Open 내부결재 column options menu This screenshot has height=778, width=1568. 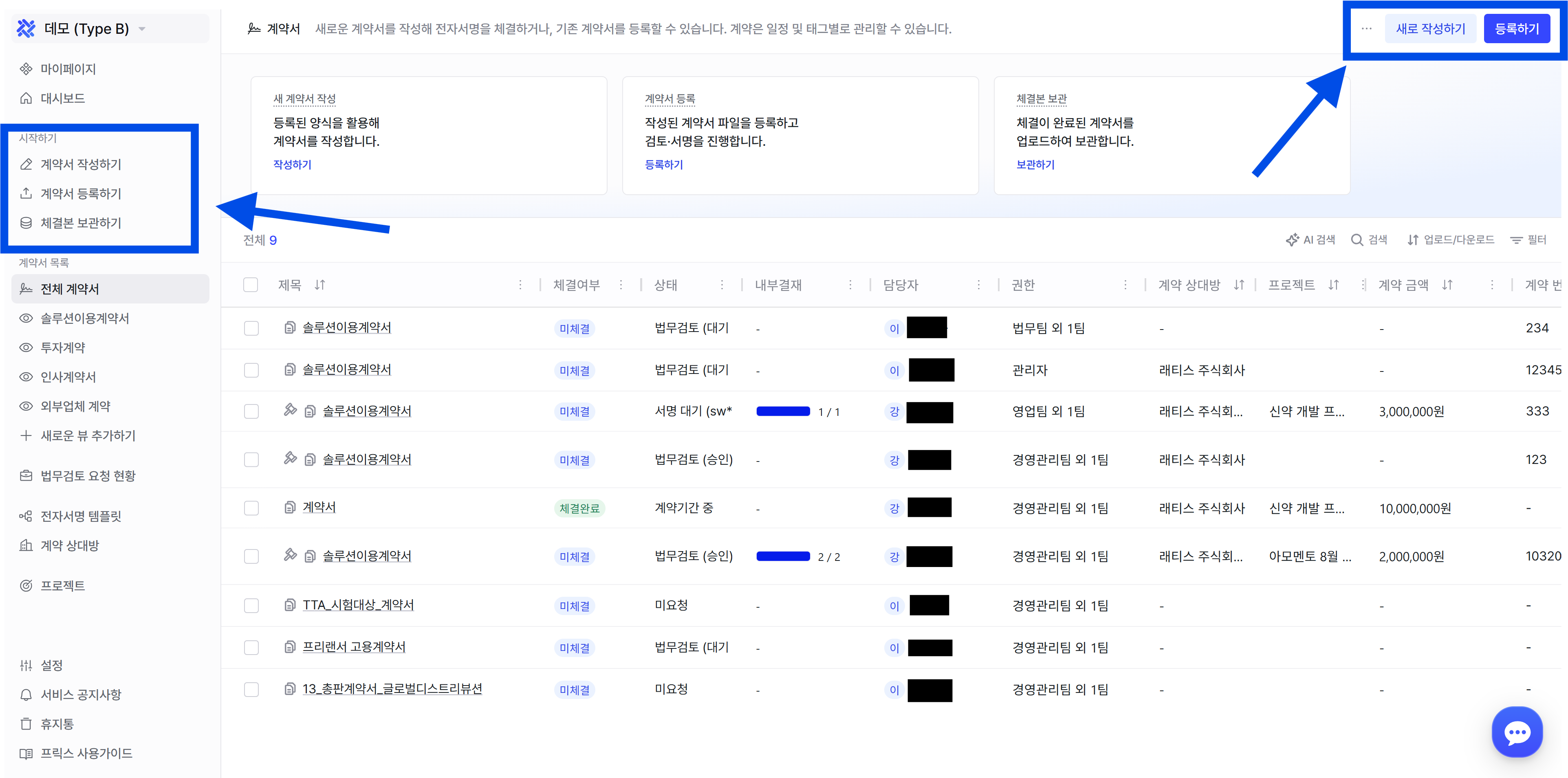(850, 285)
